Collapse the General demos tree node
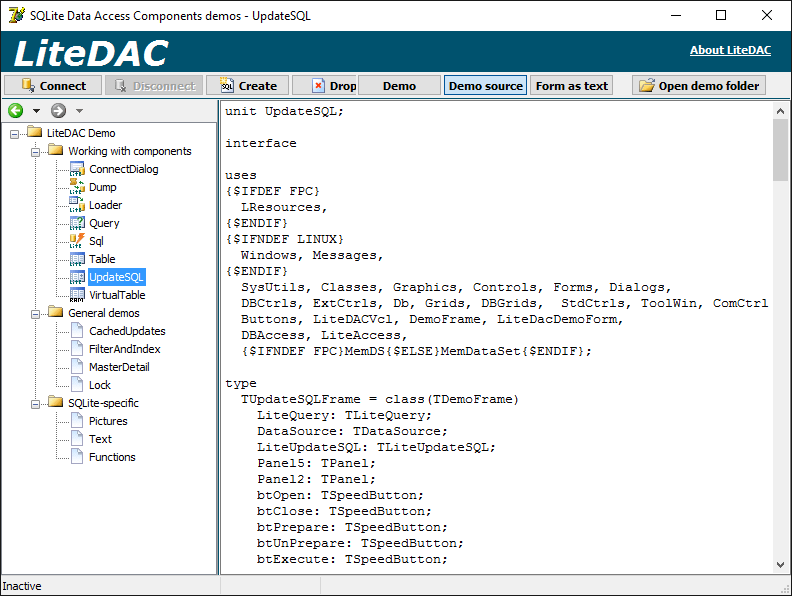This screenshot has height=596, width=792. pyautogui.click(x=35, y=313)
